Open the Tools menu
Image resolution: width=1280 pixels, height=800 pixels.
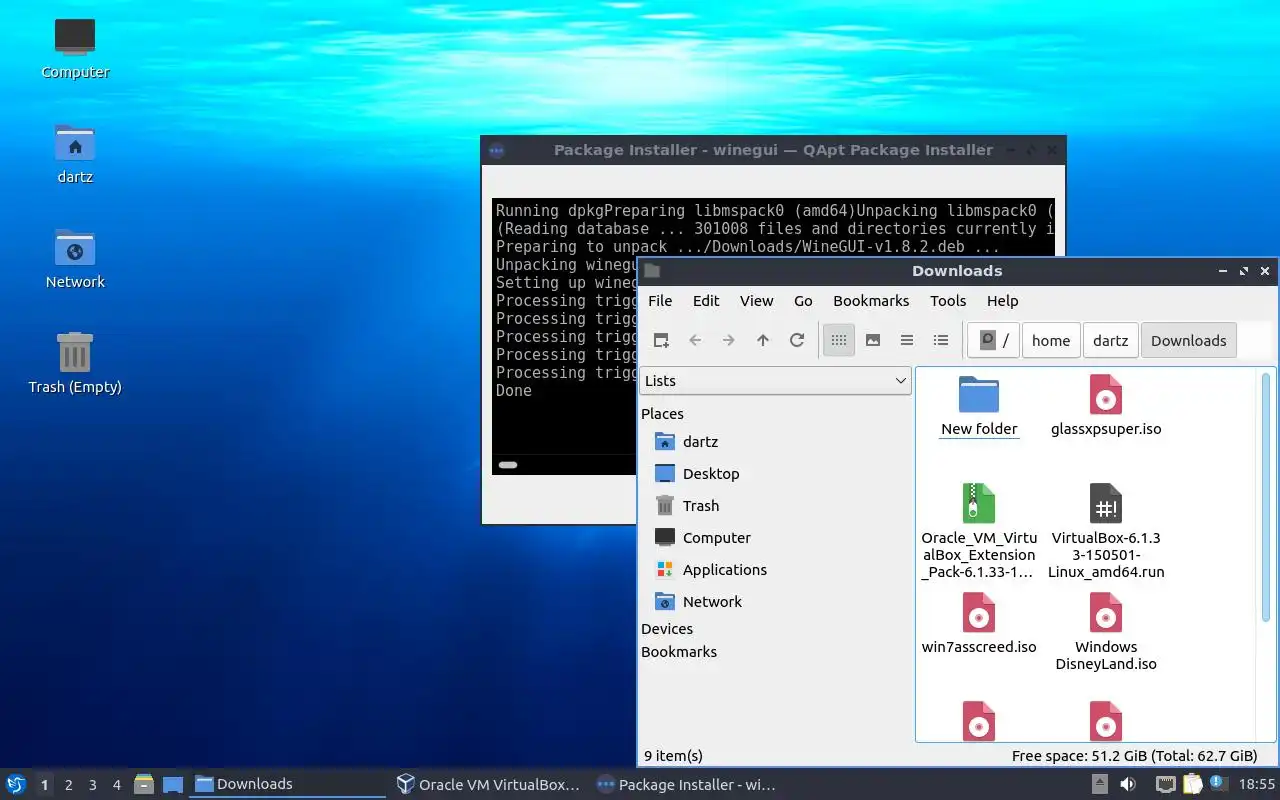click(948, 301)
